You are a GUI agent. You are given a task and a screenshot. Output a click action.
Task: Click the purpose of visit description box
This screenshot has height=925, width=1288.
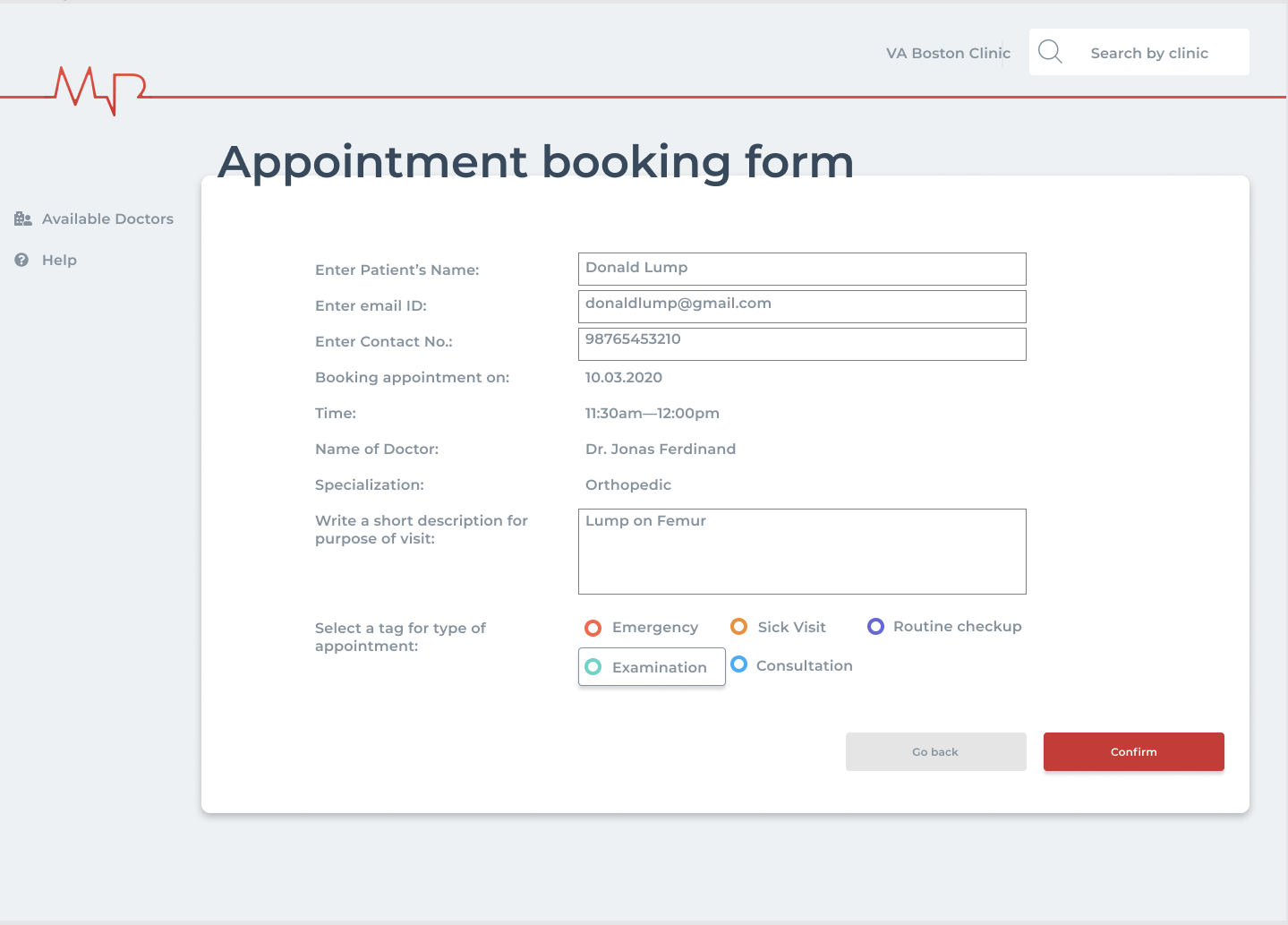tap(802, 552)
